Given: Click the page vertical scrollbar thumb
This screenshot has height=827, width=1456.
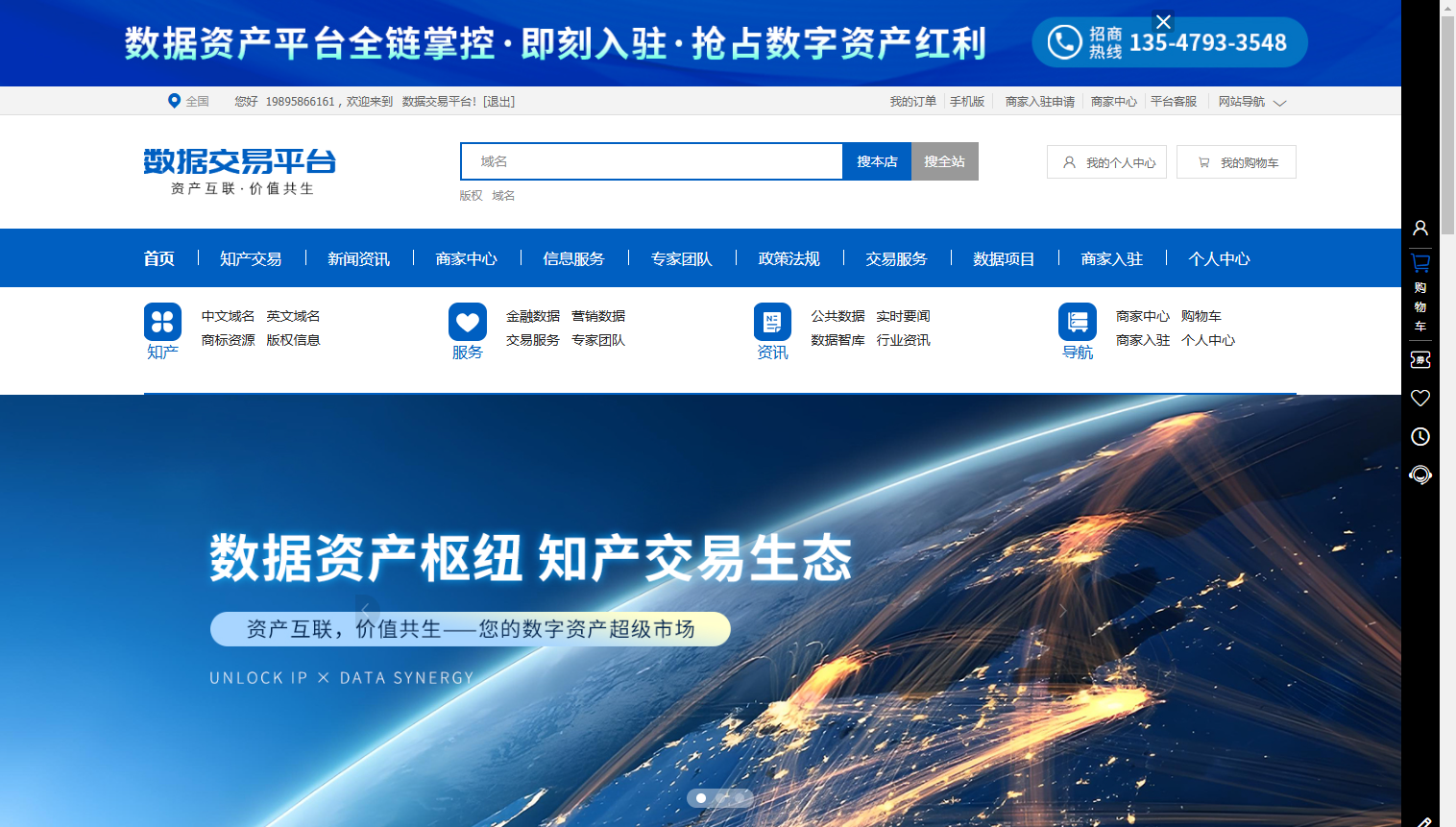Looking at the screenshot, I should [1447, 125].
